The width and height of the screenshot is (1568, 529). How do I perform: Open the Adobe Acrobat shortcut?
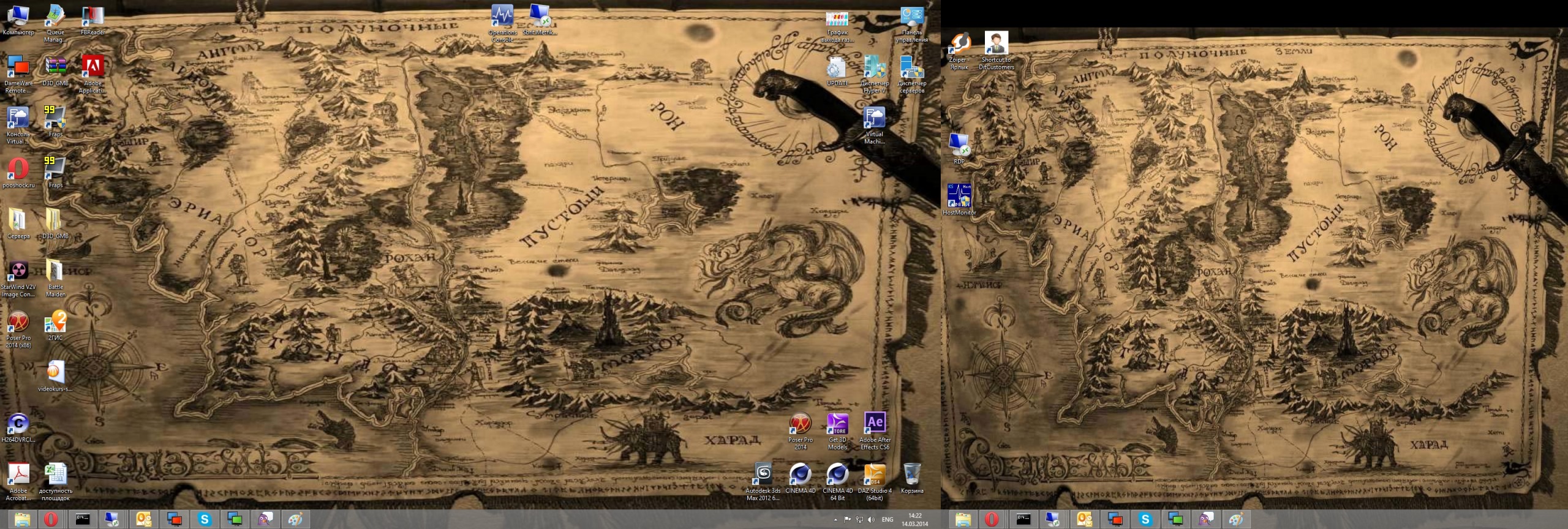point(18,481)
